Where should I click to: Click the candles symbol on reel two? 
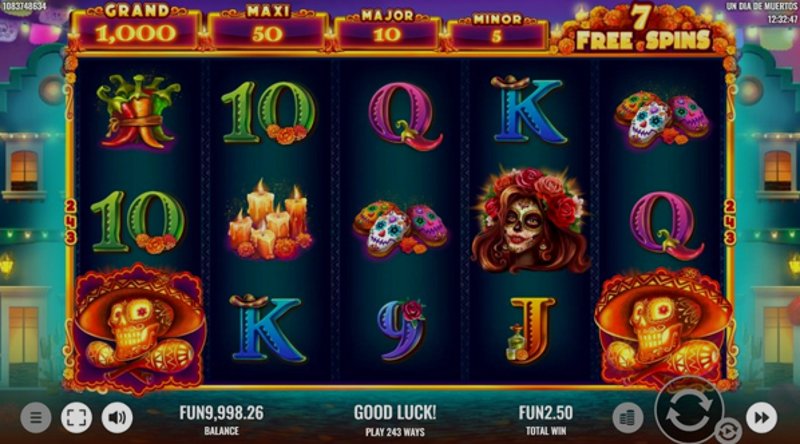click(269, 220)
